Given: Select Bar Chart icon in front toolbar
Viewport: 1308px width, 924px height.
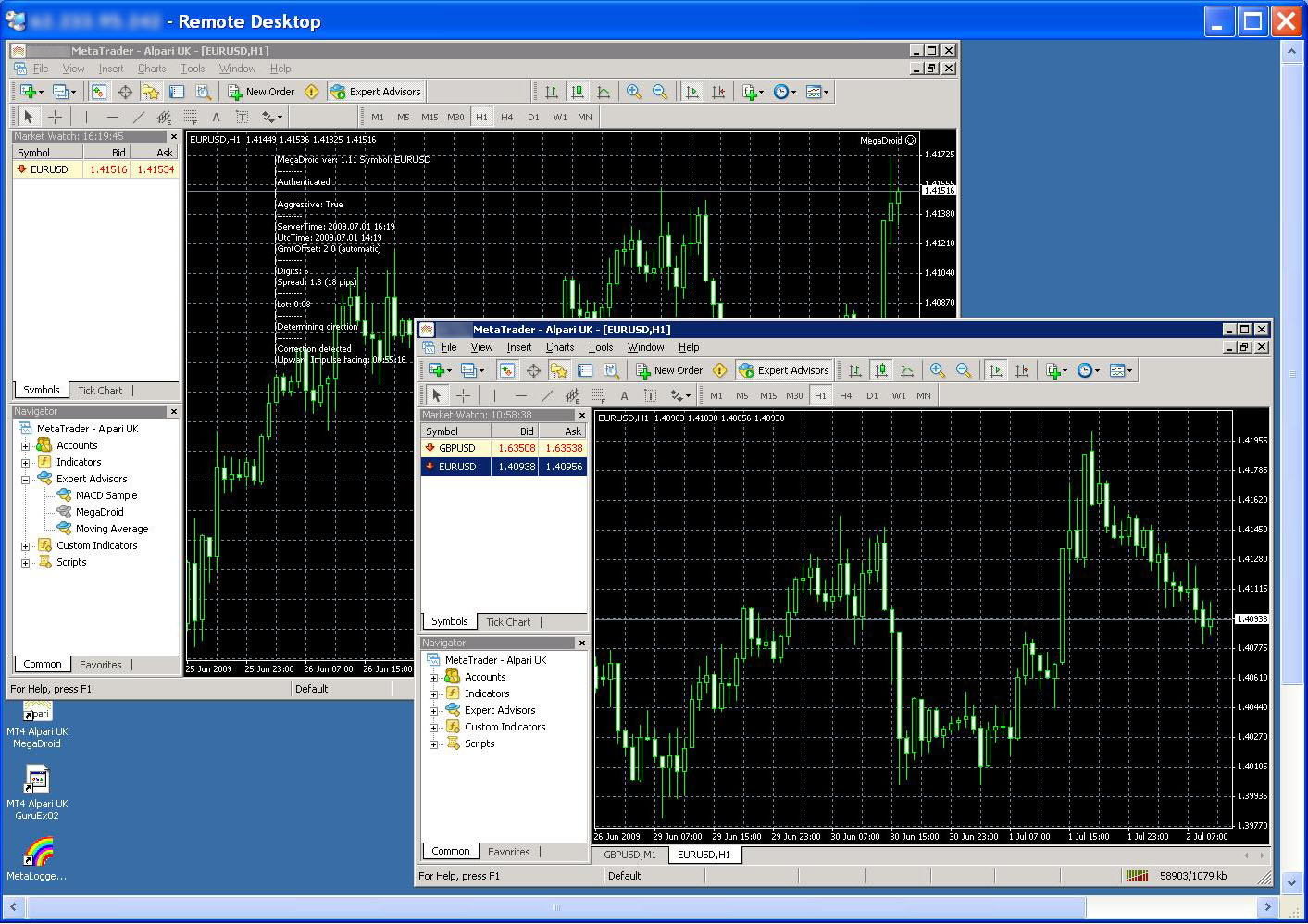Looking at the screenshot, I should pyautogui.click(x=855, y=370).
